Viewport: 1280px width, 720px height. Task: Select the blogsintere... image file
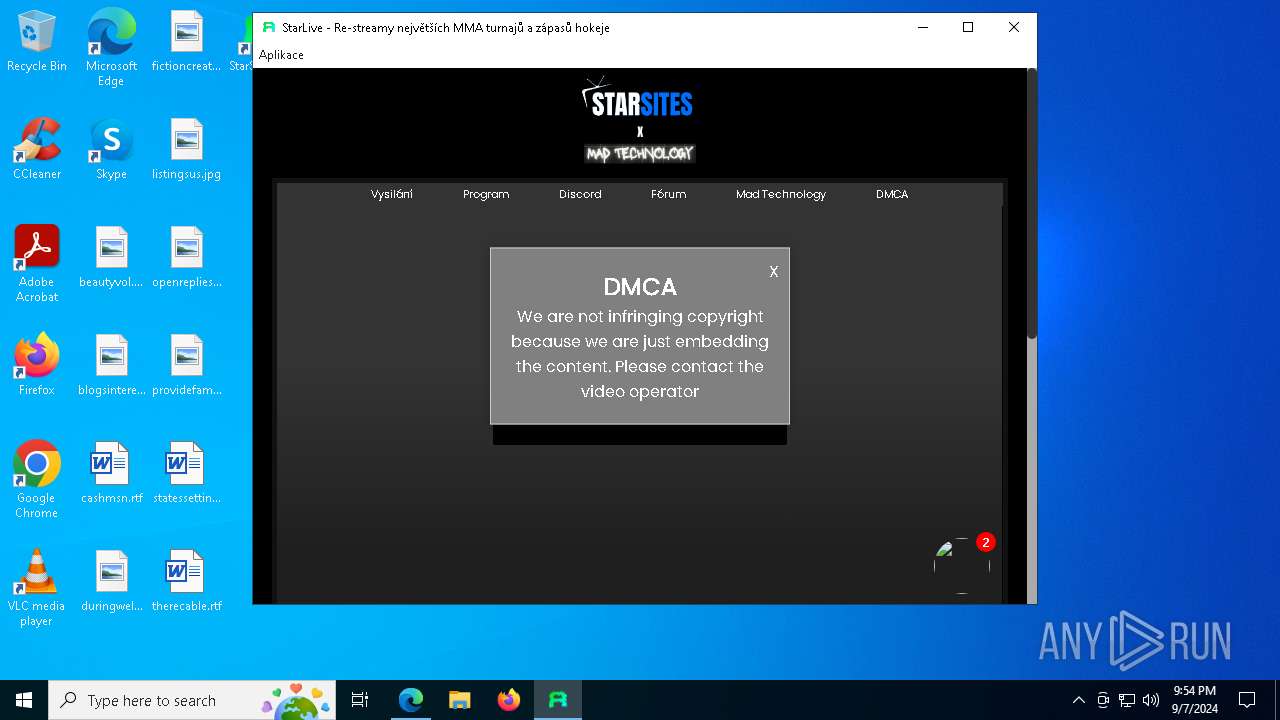(111, 365)
